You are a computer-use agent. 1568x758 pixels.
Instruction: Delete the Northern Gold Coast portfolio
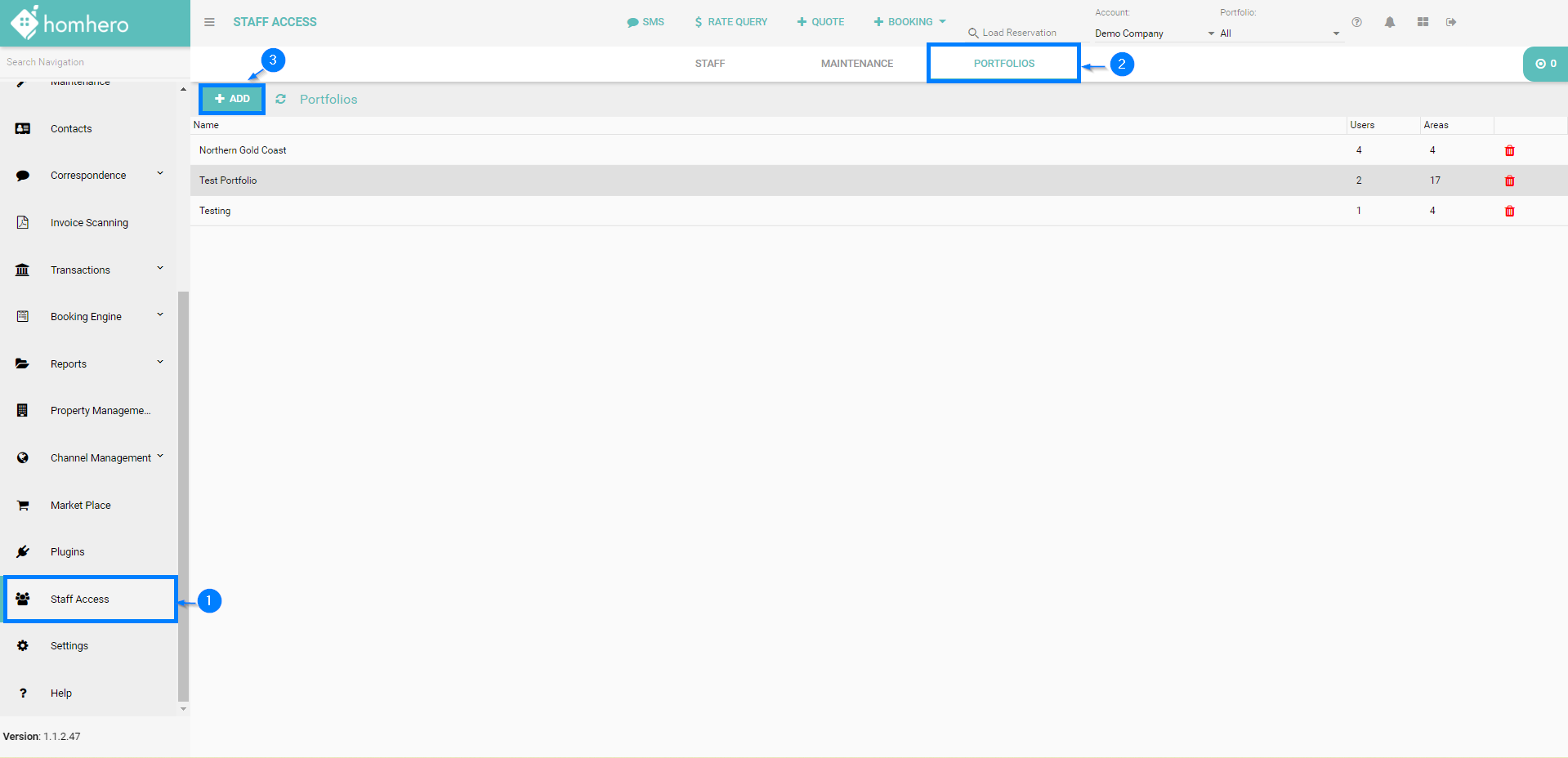pos(1509,151)
